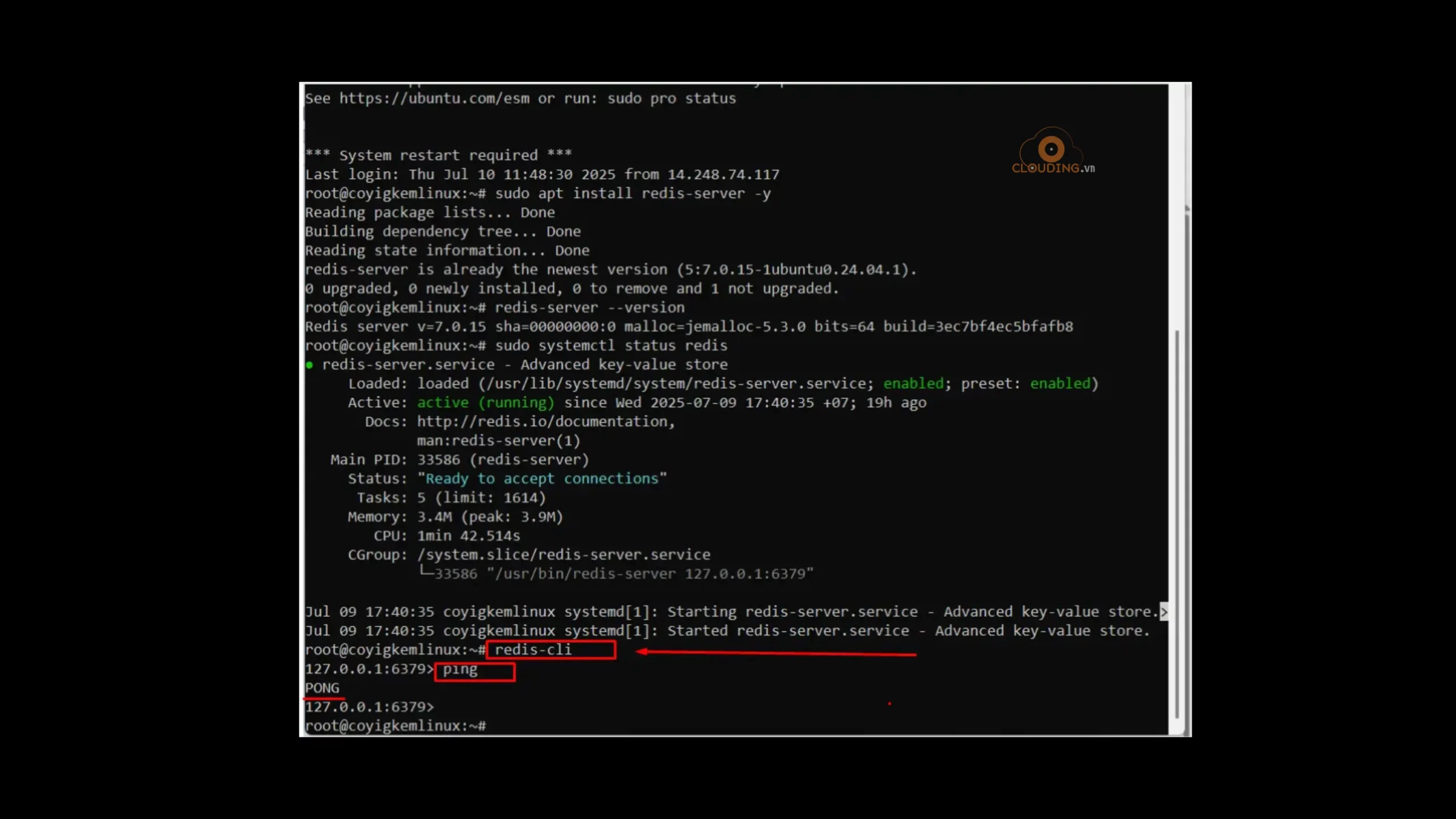Click 'Tasks: 5 (limit: 1614)' line
The height and width of the screenshot is (819, 1456).
(451, 498)
